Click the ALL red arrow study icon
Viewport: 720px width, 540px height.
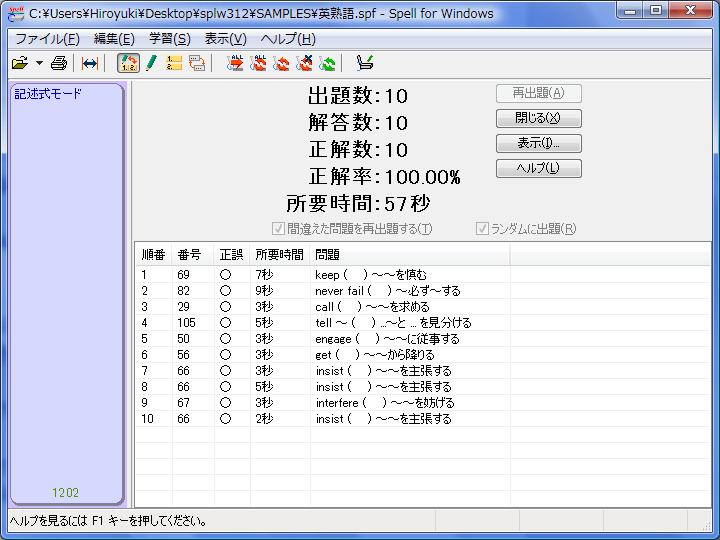[235, 63]
